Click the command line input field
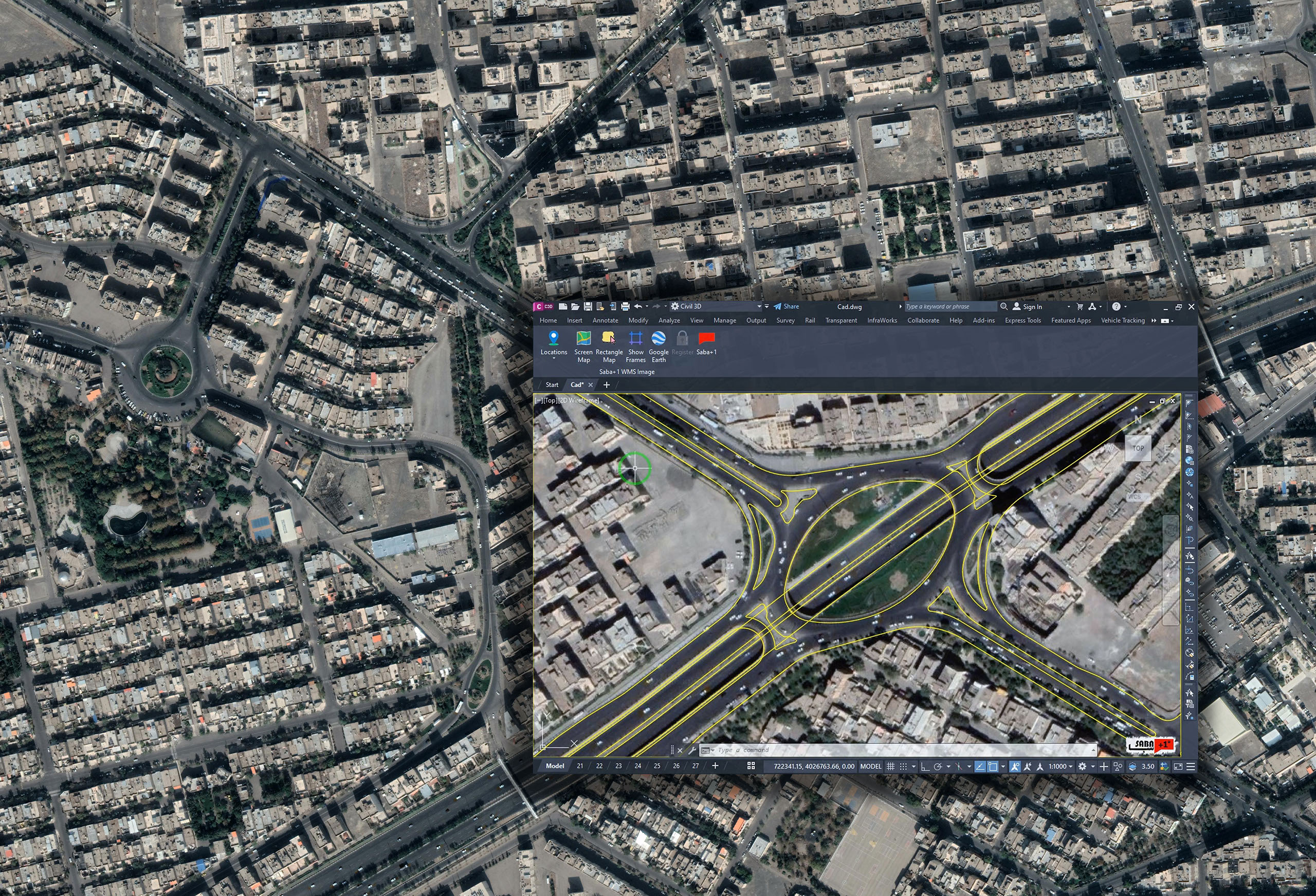Image resolution: width=1316 pixels, height=896 pixels. pyautogui.click(x=900, y=750)
